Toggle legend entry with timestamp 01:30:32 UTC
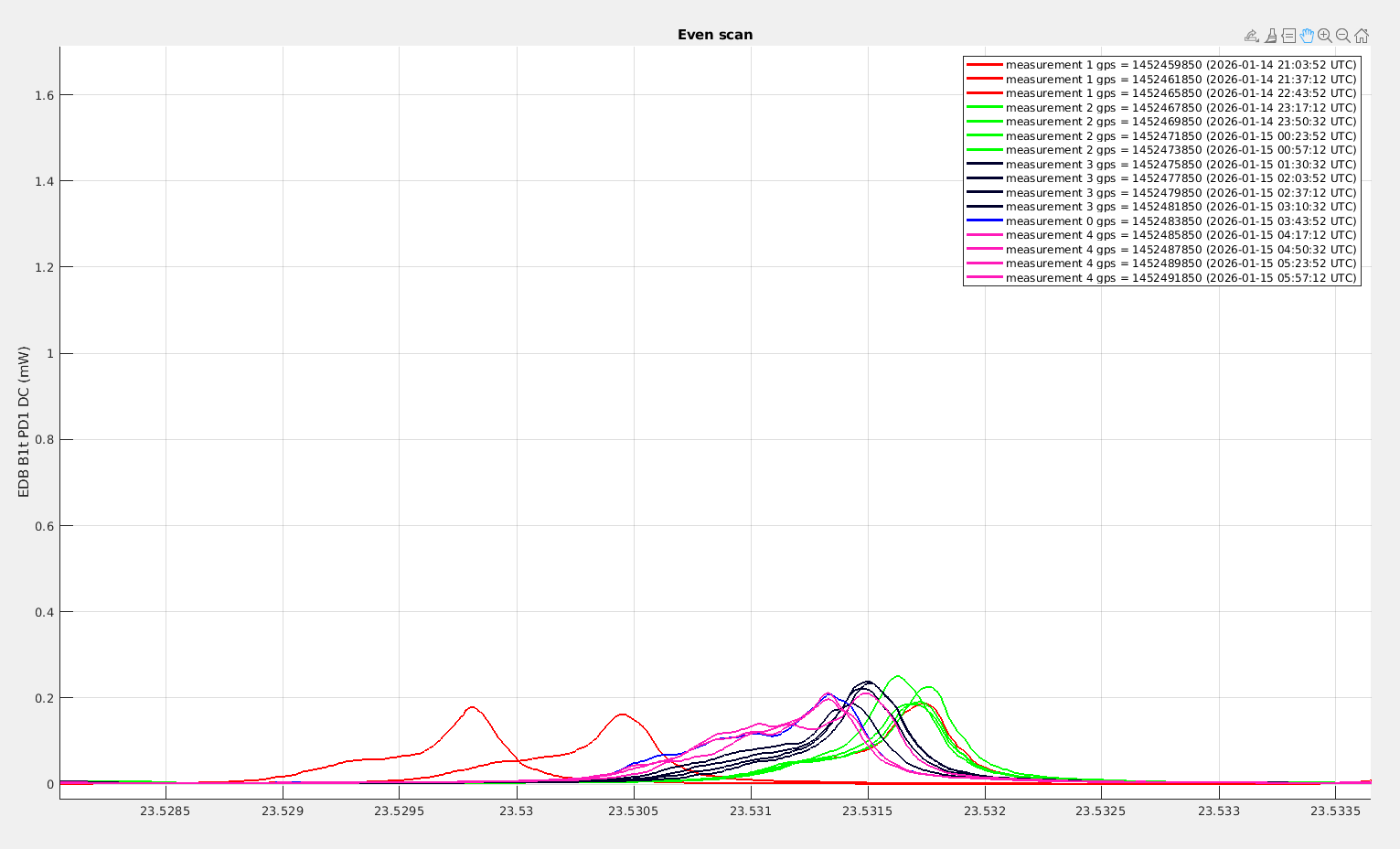 pyautogui.click(x=1181, y=165)
